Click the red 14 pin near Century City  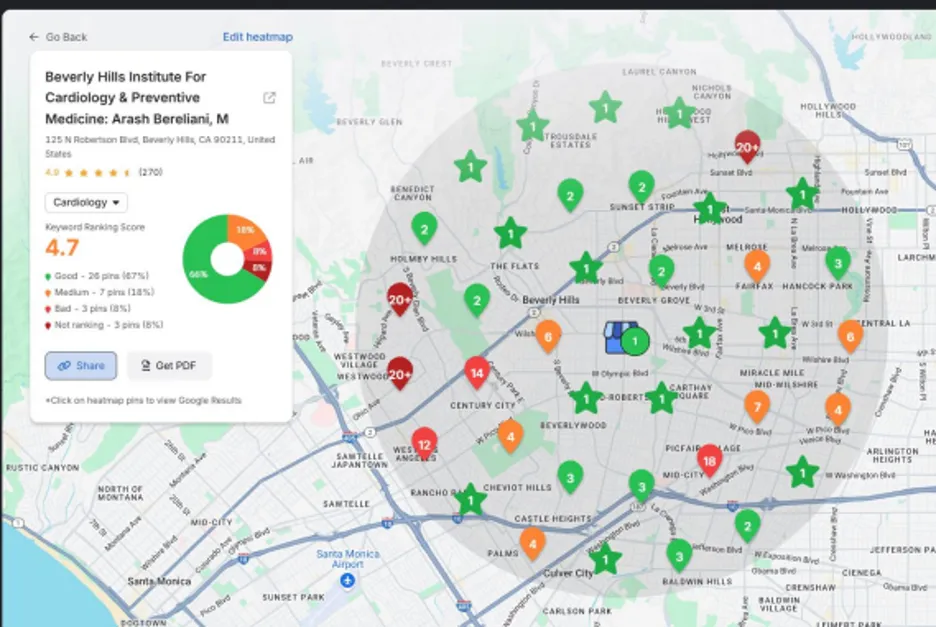click(476, 373)
